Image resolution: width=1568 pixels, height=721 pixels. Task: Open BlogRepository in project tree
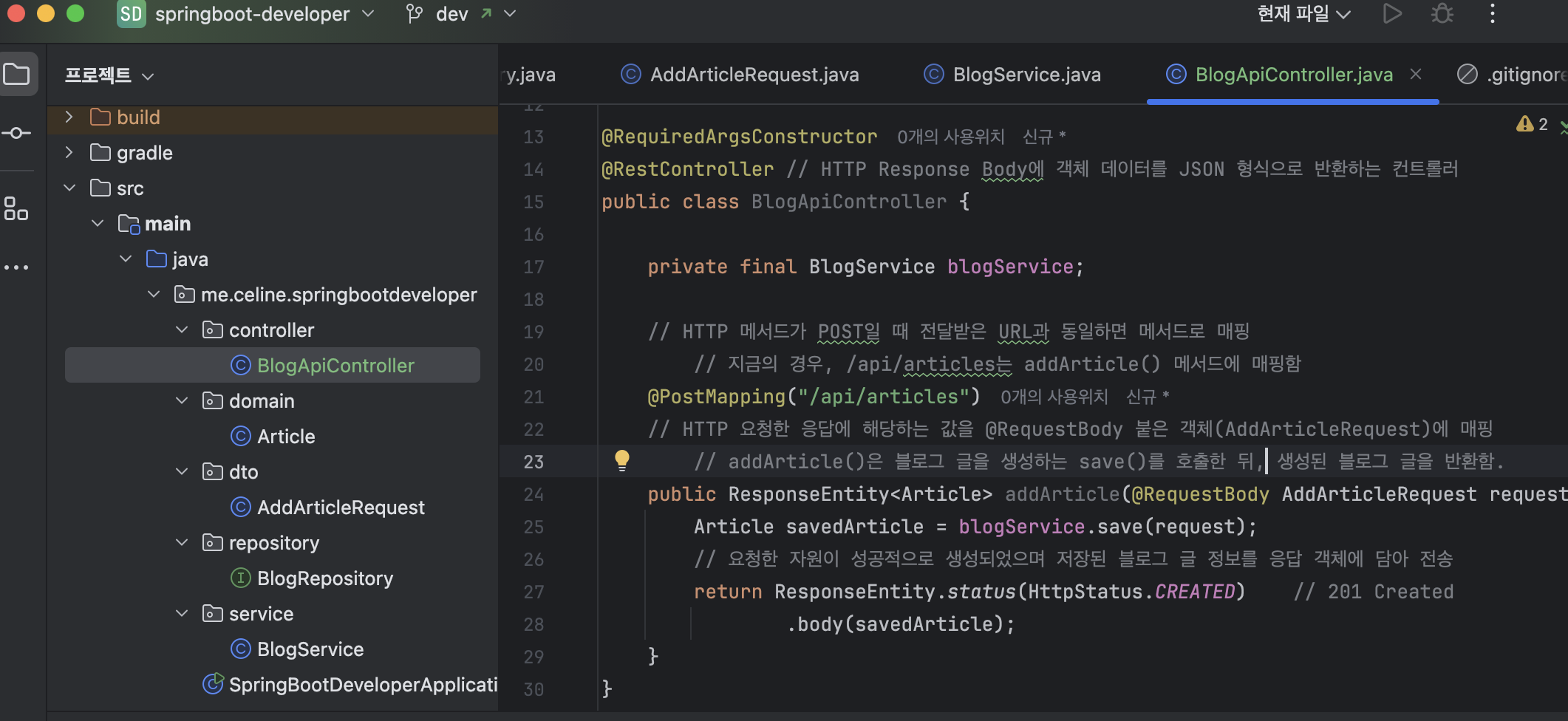click(273, 578)
